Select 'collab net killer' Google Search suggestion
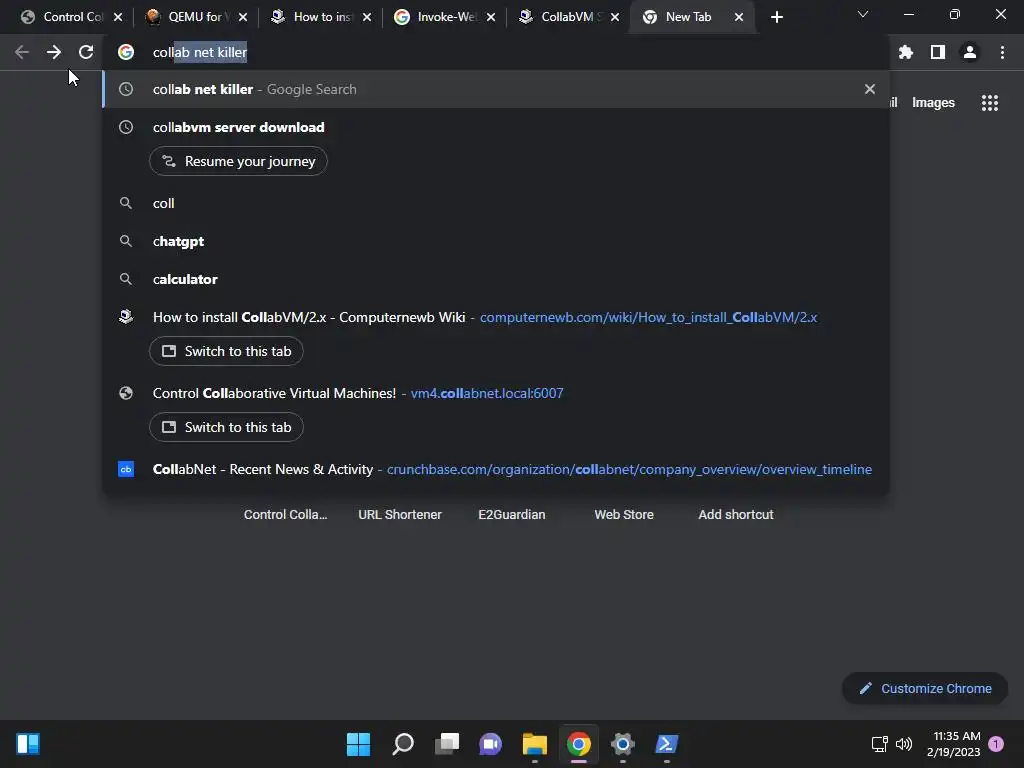 [496, 89]
